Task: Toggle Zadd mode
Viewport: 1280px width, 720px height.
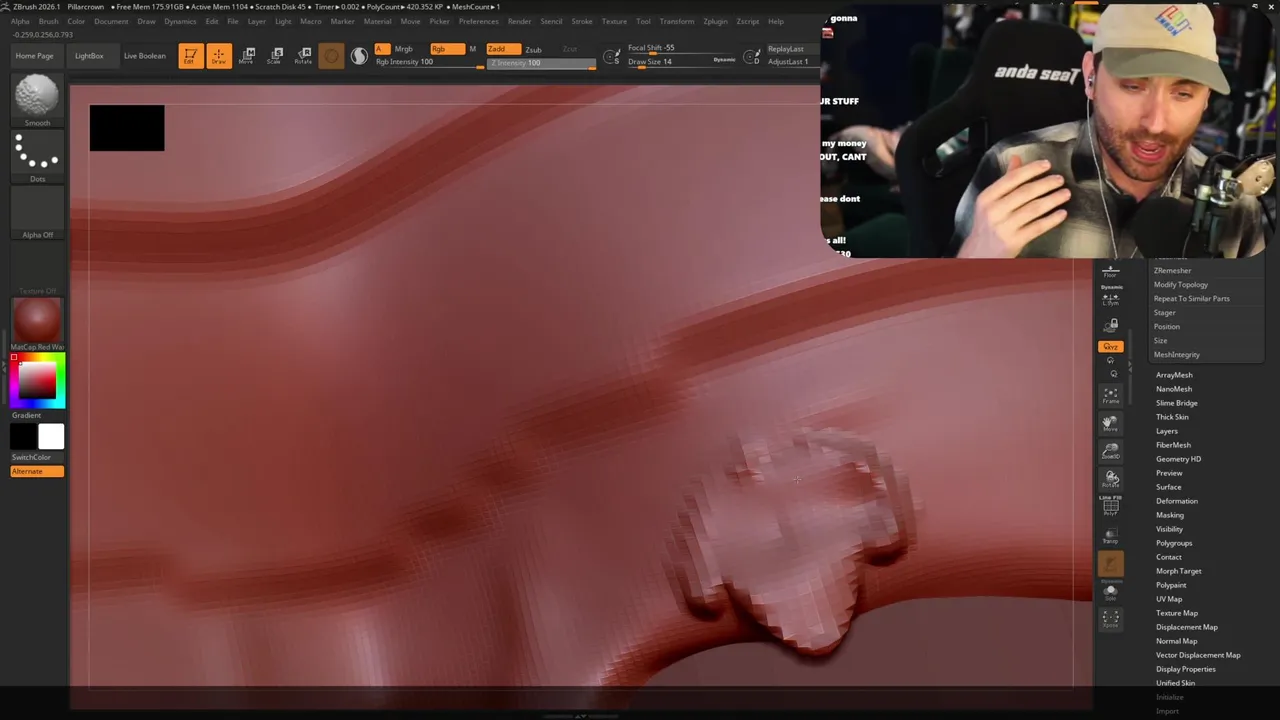Action: click(x=502, y=49)
